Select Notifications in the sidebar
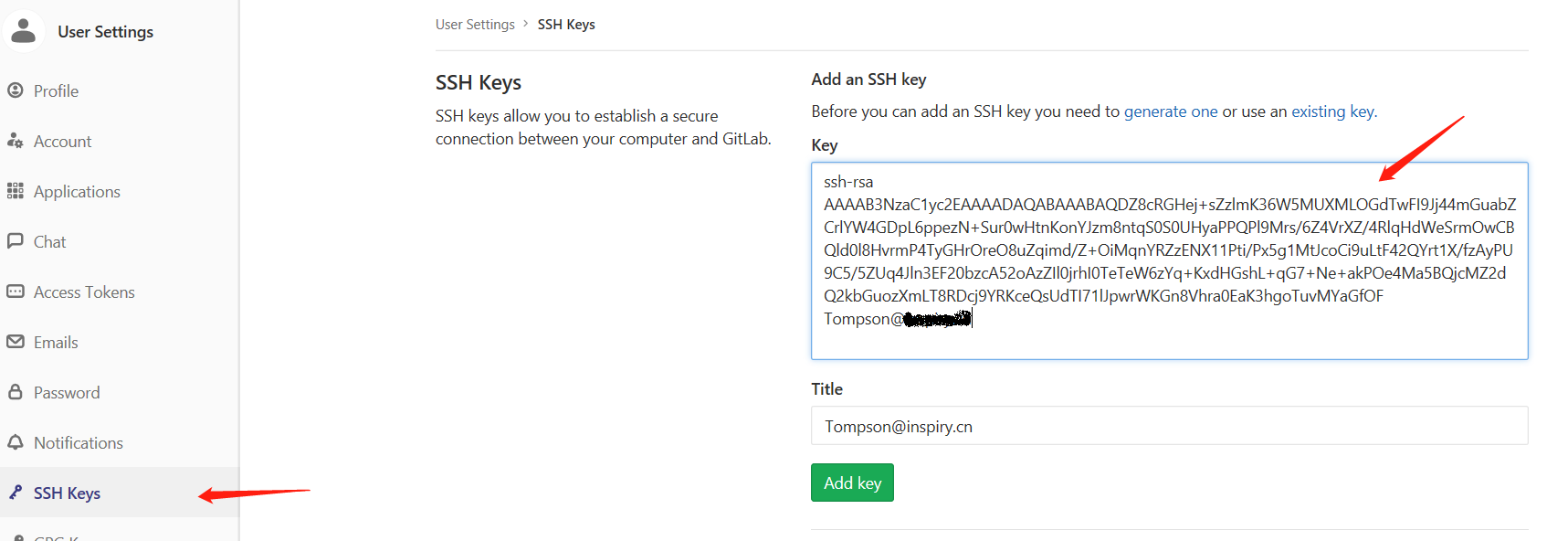This screenshot has width=1568, height=541. pyautogui.click(x=78, y=443)
